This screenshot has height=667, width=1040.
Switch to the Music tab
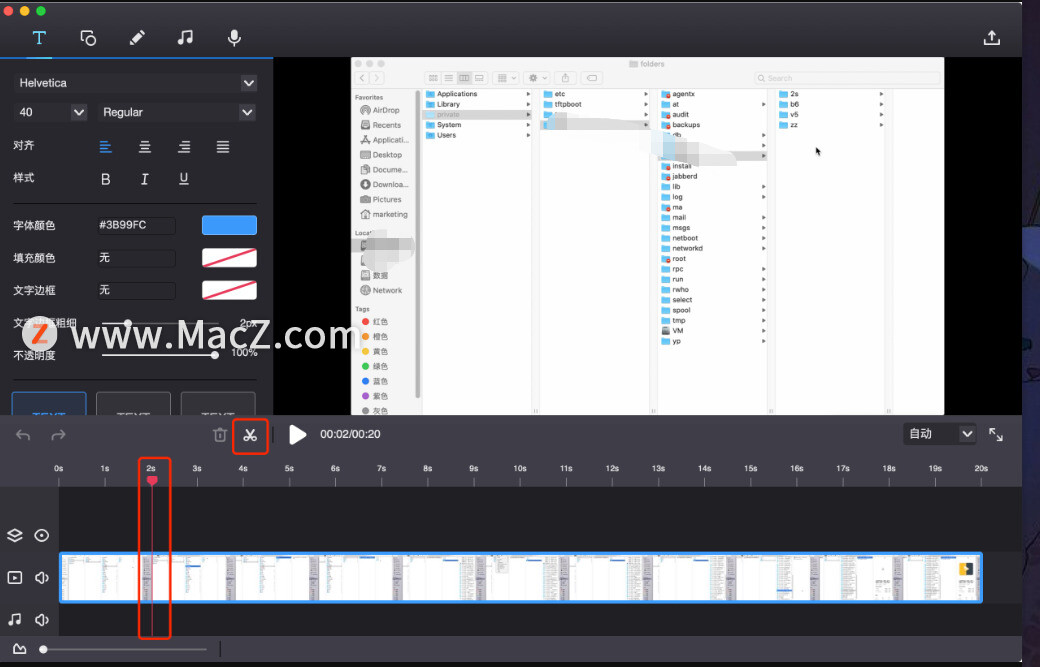(x=185, y=38)
